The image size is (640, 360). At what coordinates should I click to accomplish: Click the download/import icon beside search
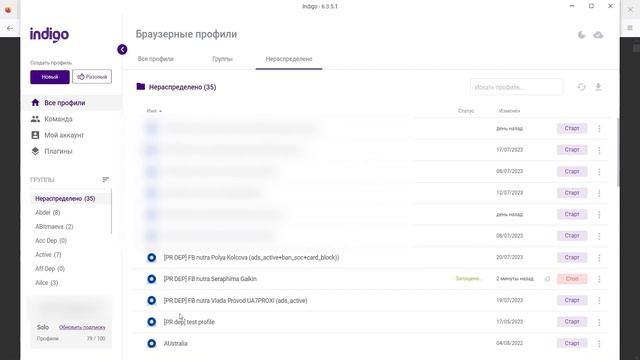point(598,87)
